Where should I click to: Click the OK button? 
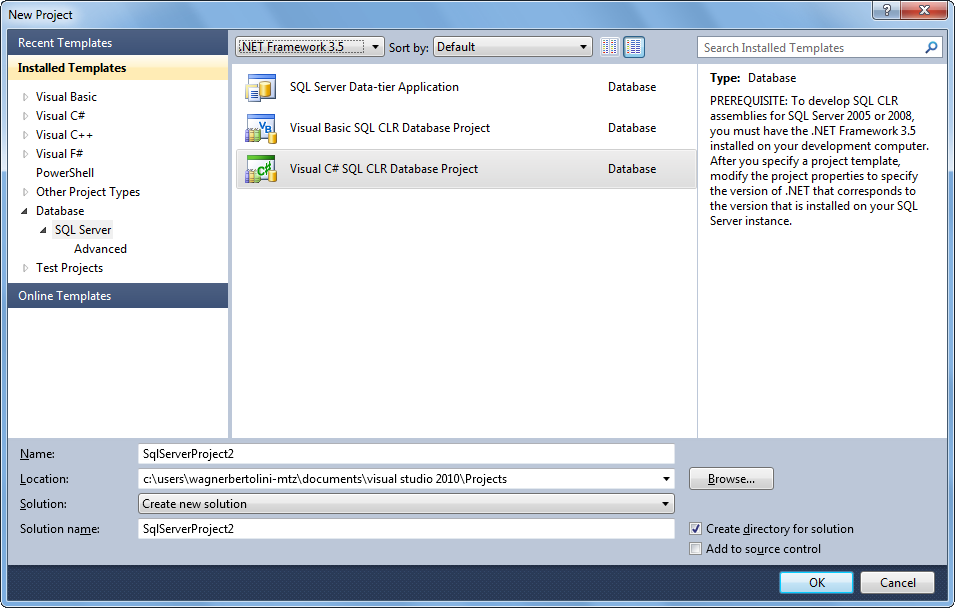(817, 582)
